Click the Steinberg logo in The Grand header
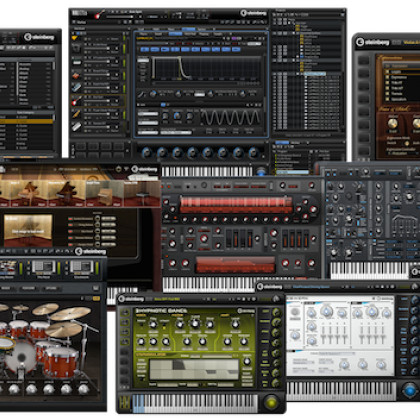Screen dimensions: 420x420 (144, 169)
